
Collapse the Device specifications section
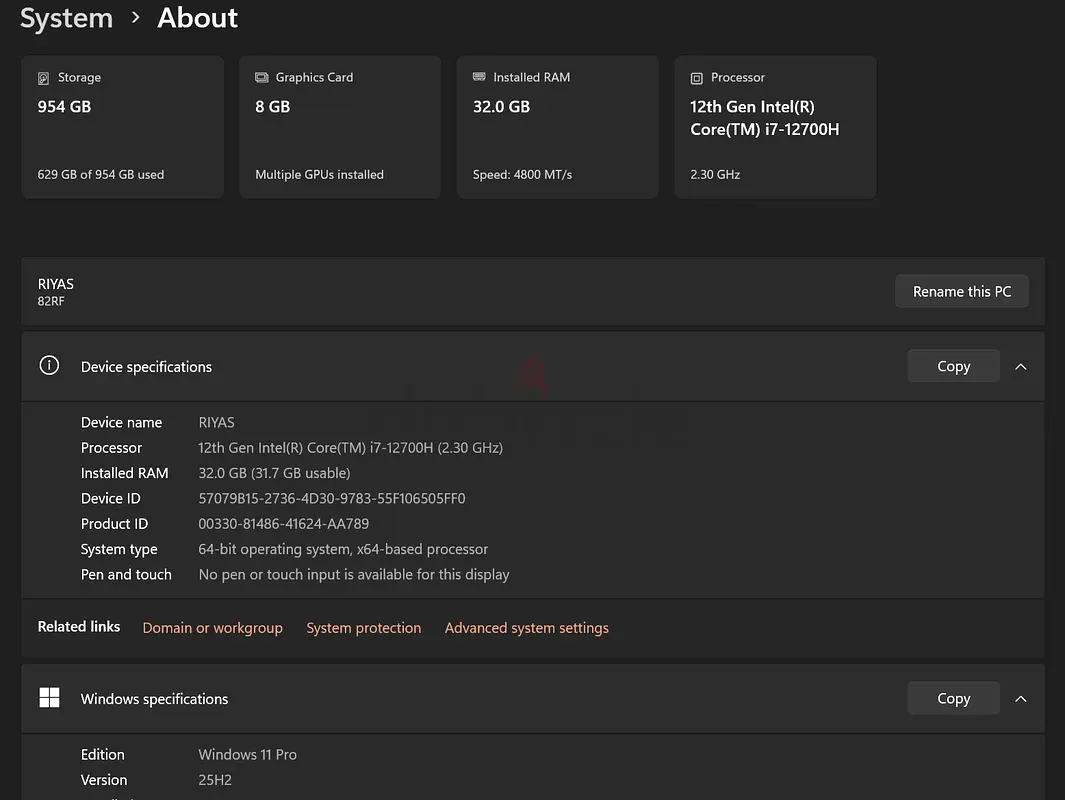(x=1020, y=367)
